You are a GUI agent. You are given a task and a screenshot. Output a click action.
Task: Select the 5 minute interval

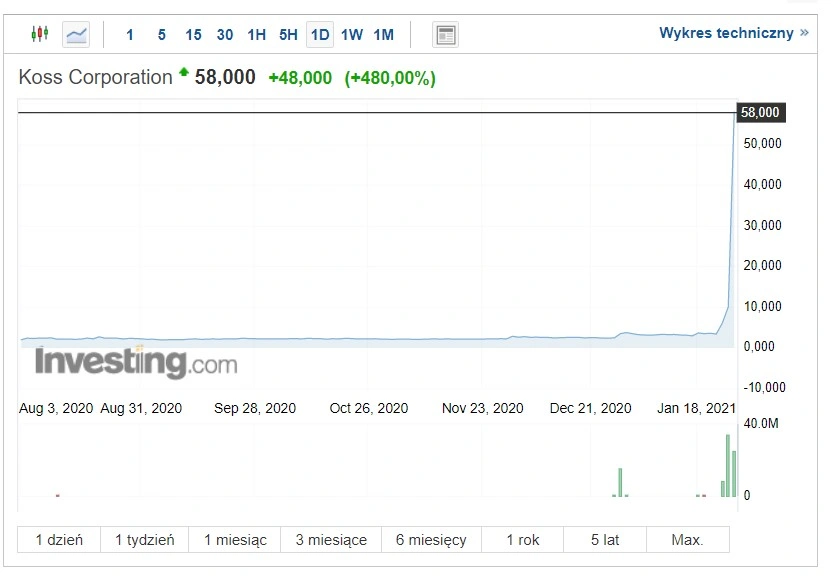coord(162,35)
